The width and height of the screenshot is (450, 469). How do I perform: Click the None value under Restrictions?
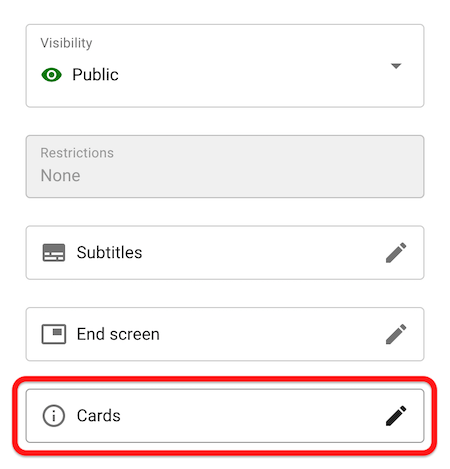click(60, 175)
